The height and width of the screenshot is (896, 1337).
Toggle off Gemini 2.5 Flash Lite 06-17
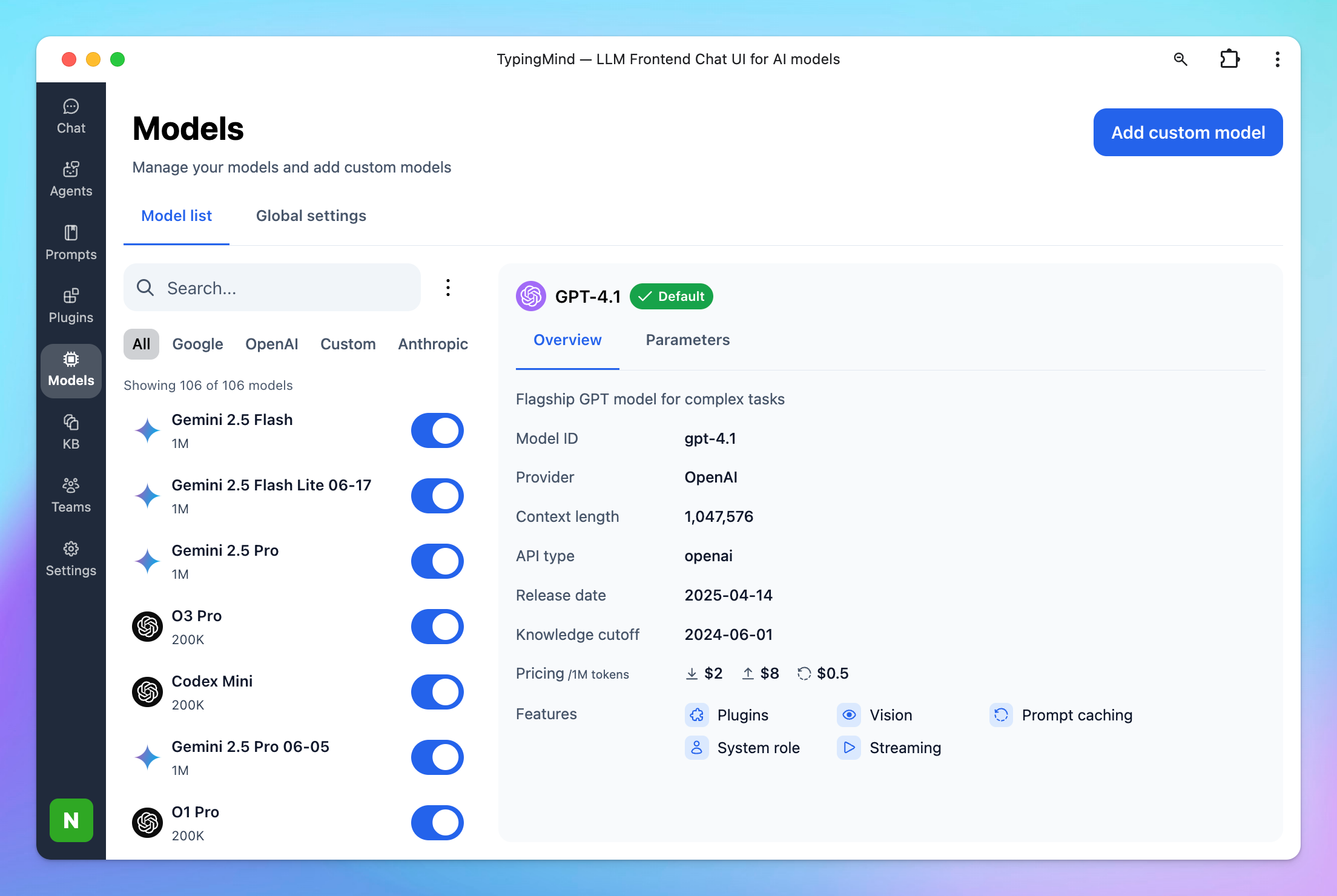click(x=437, y=496)
